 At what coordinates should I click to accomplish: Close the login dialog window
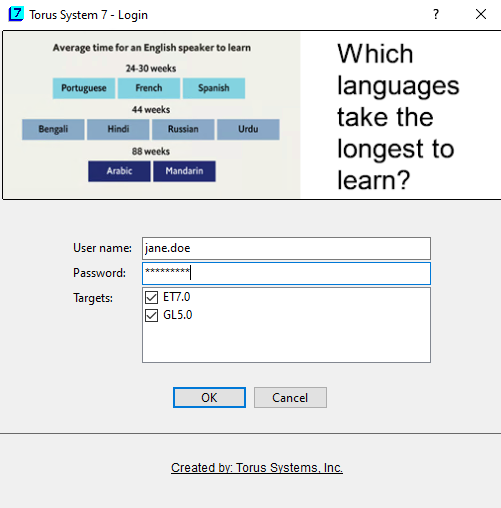481,14
